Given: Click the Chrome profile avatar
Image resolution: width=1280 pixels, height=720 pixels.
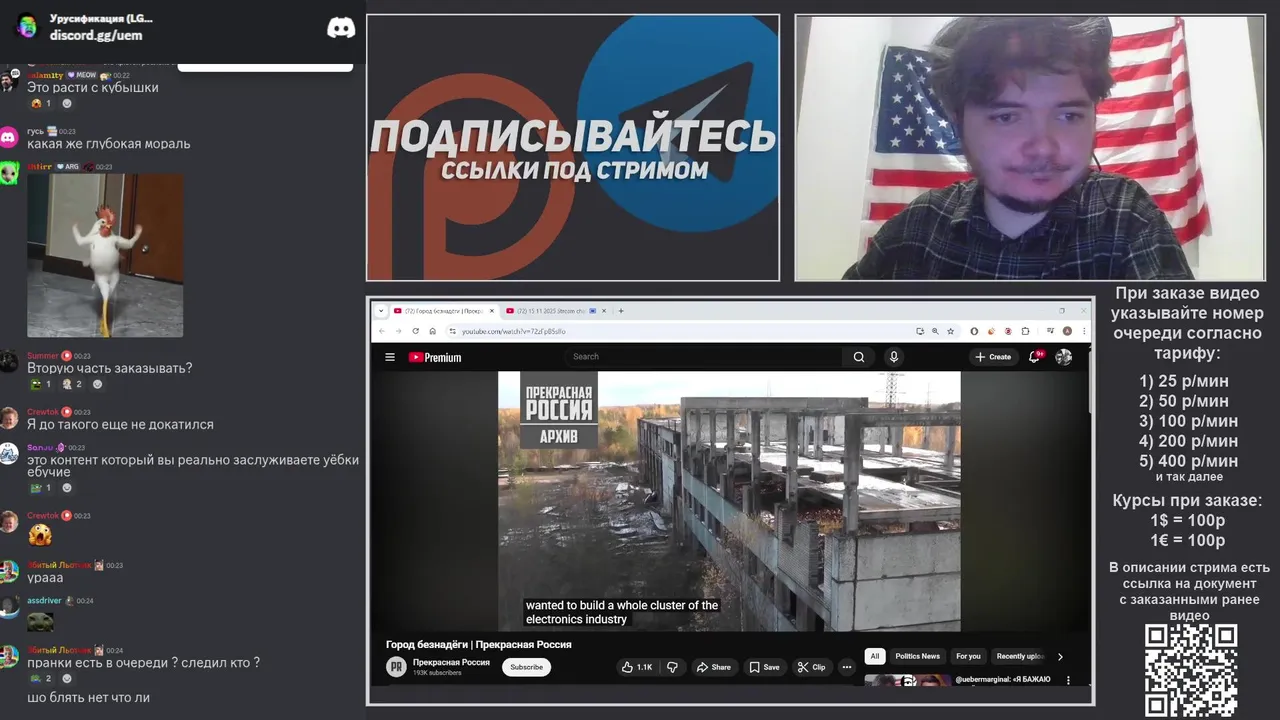Looking at the screenshot, I should pos(1067,331).
